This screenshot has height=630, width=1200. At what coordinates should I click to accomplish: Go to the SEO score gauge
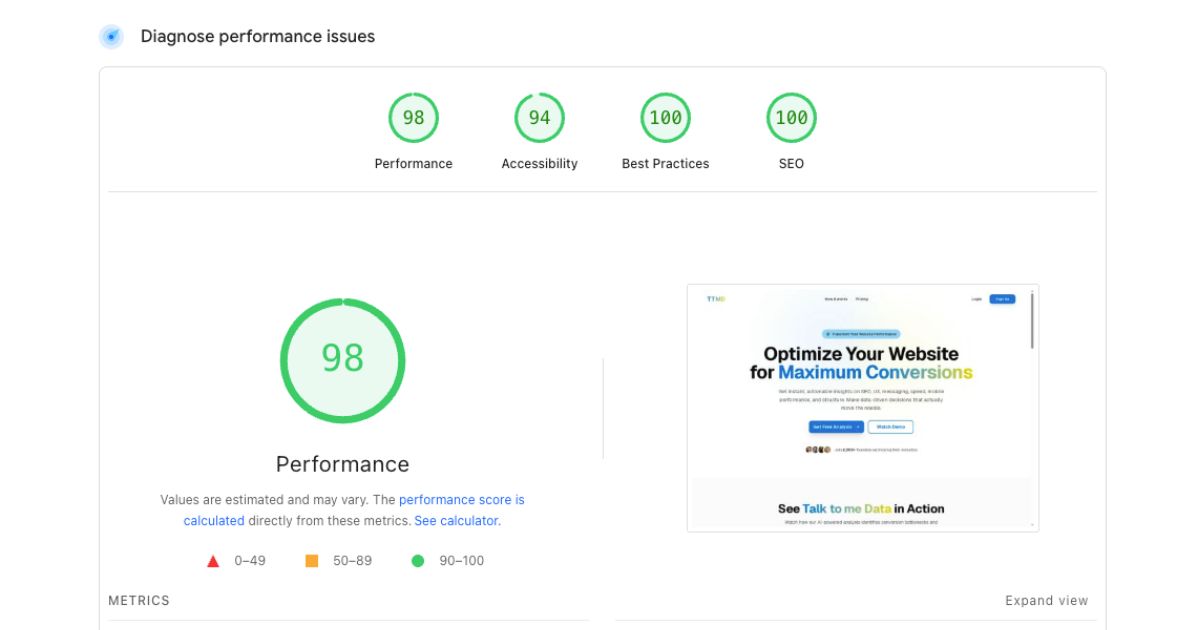[x=791, y=118]
